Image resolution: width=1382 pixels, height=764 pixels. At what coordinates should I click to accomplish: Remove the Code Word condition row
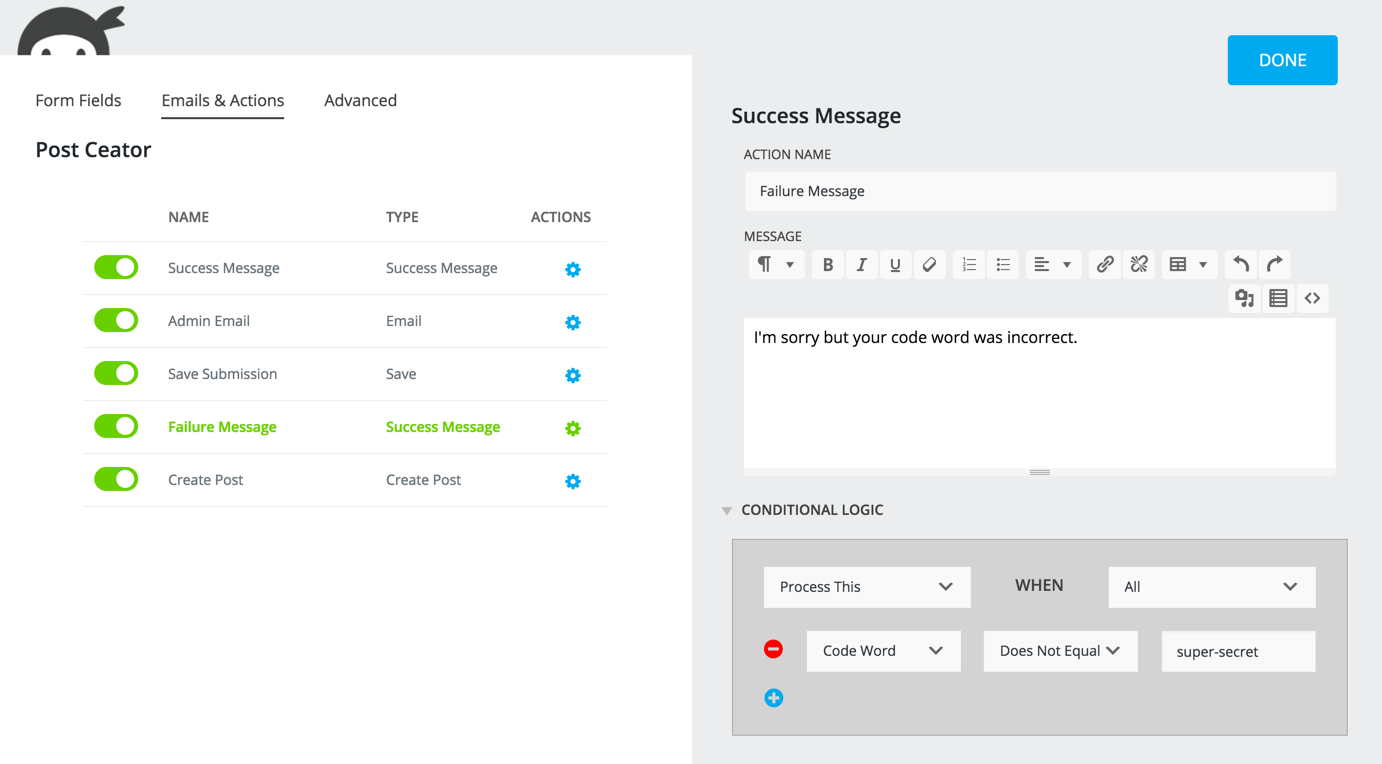tap(773, 650)
